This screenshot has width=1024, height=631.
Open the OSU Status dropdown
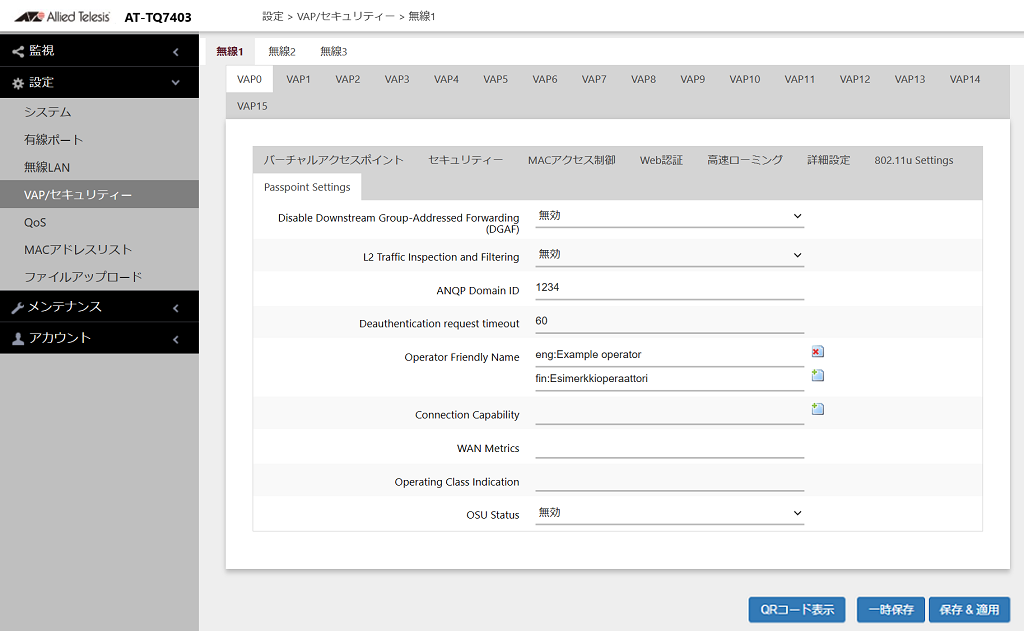tap(669, 513)
